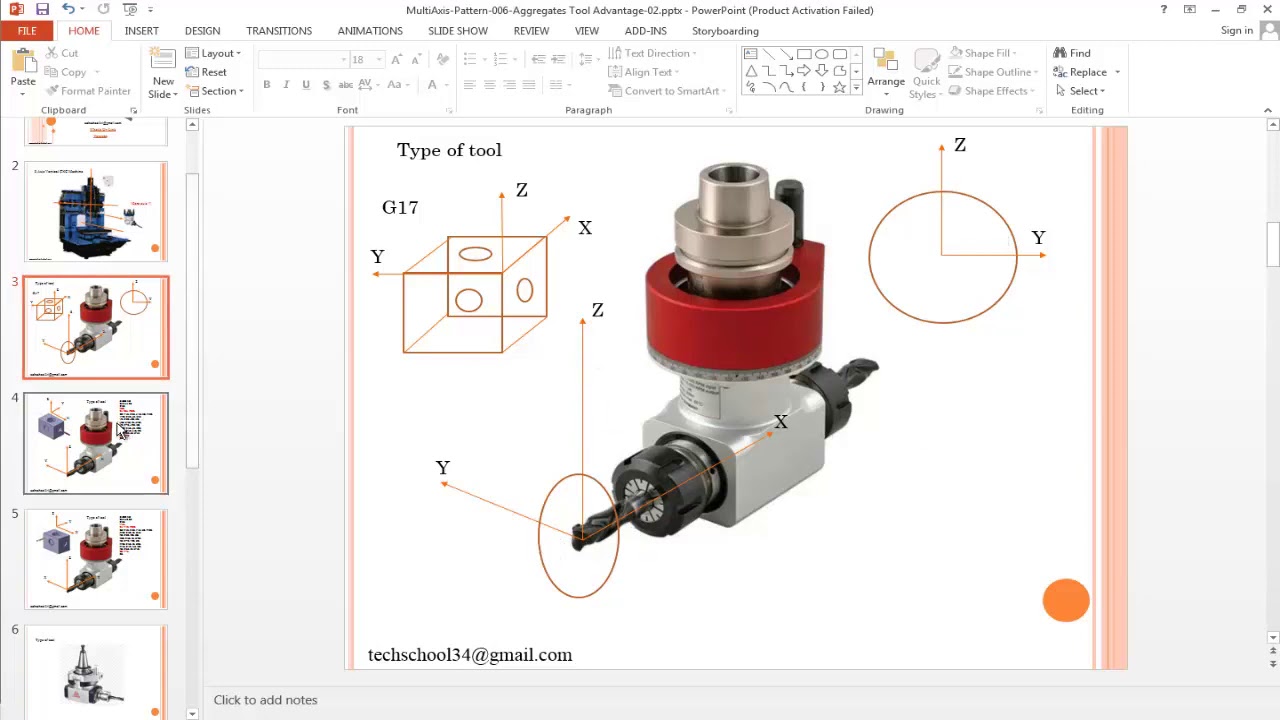Expand the shapes gallery More arrow
The image size is (1280, 720).
(x=856, y=88)
